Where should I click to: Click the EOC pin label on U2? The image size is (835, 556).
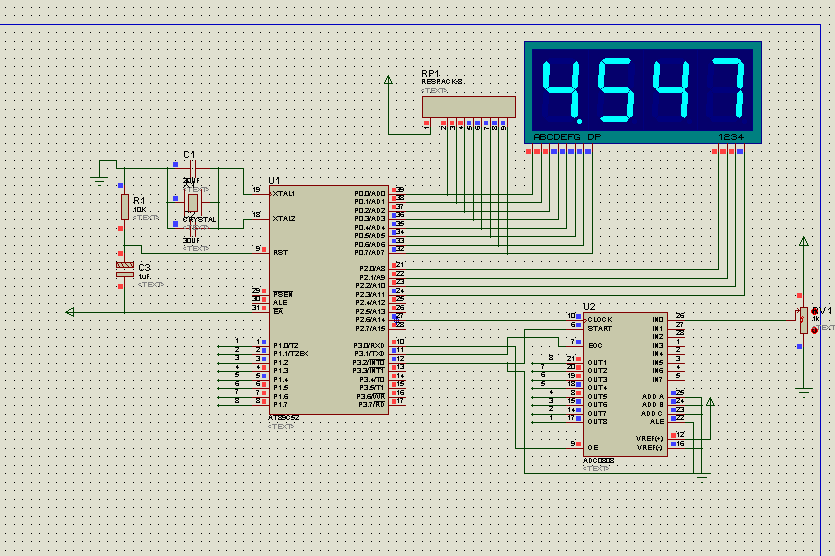pyautogui.click(x=595, y=346)
